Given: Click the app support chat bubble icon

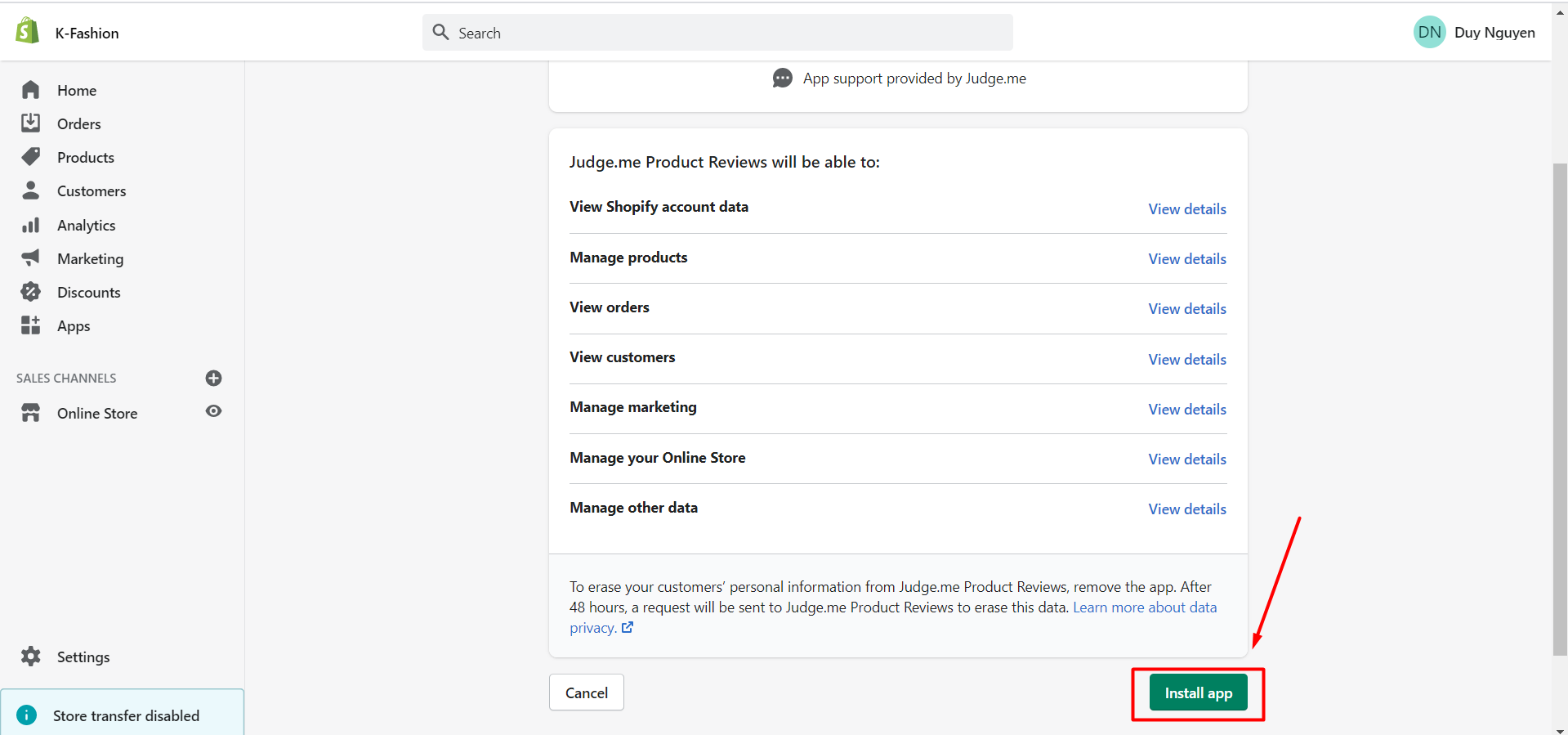Looking at the screenshot, I should (x=783, y=78).
